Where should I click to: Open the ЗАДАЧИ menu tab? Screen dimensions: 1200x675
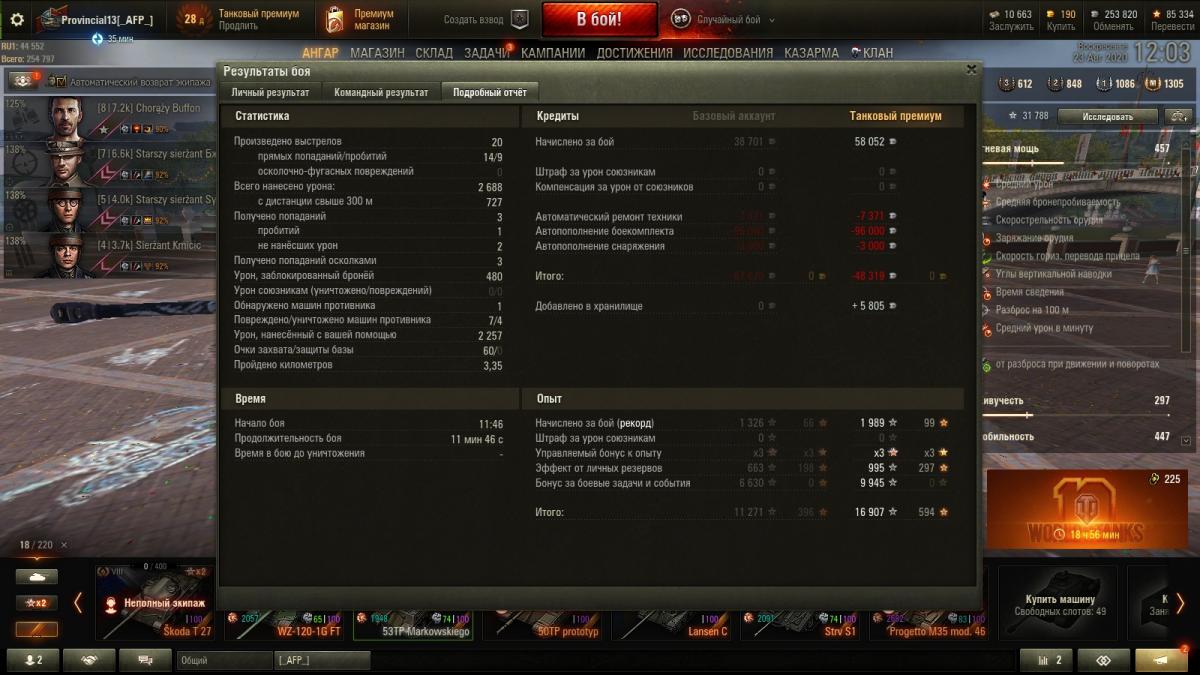click(487, 53)
